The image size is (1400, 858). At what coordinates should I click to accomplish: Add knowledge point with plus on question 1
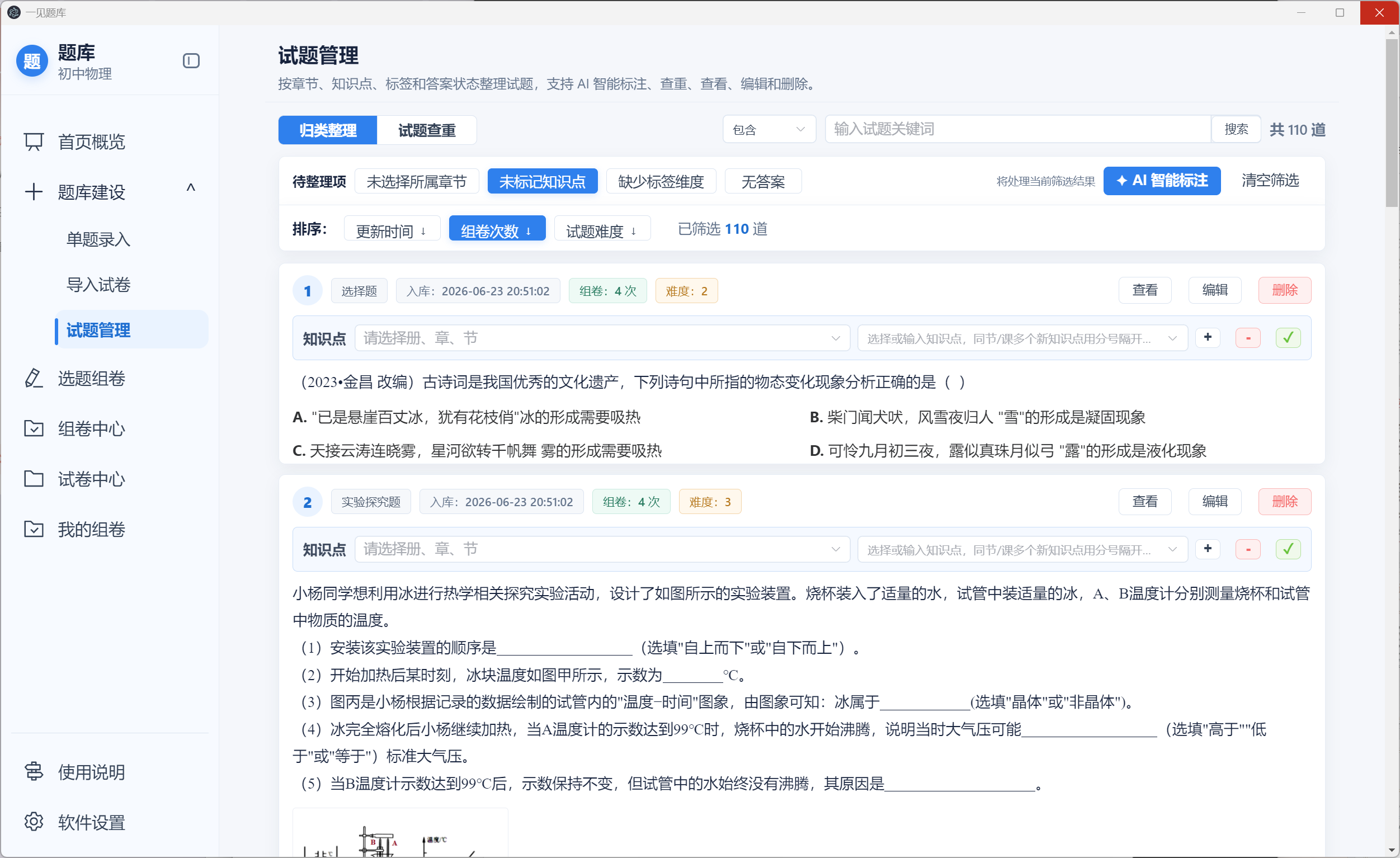(x=1208, y=337)
